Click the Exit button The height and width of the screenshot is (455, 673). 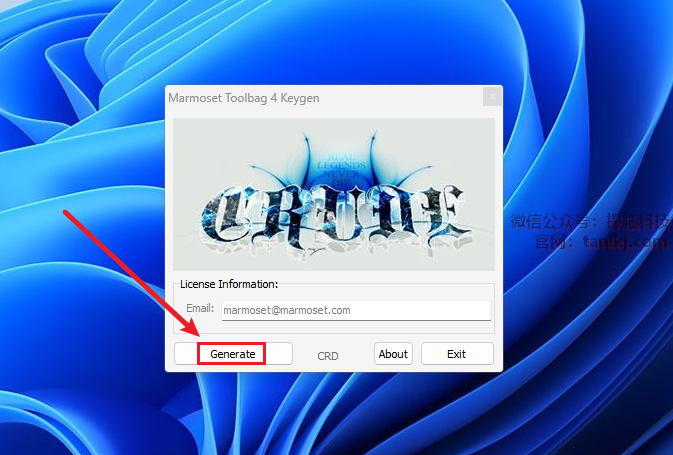point(457,354)
